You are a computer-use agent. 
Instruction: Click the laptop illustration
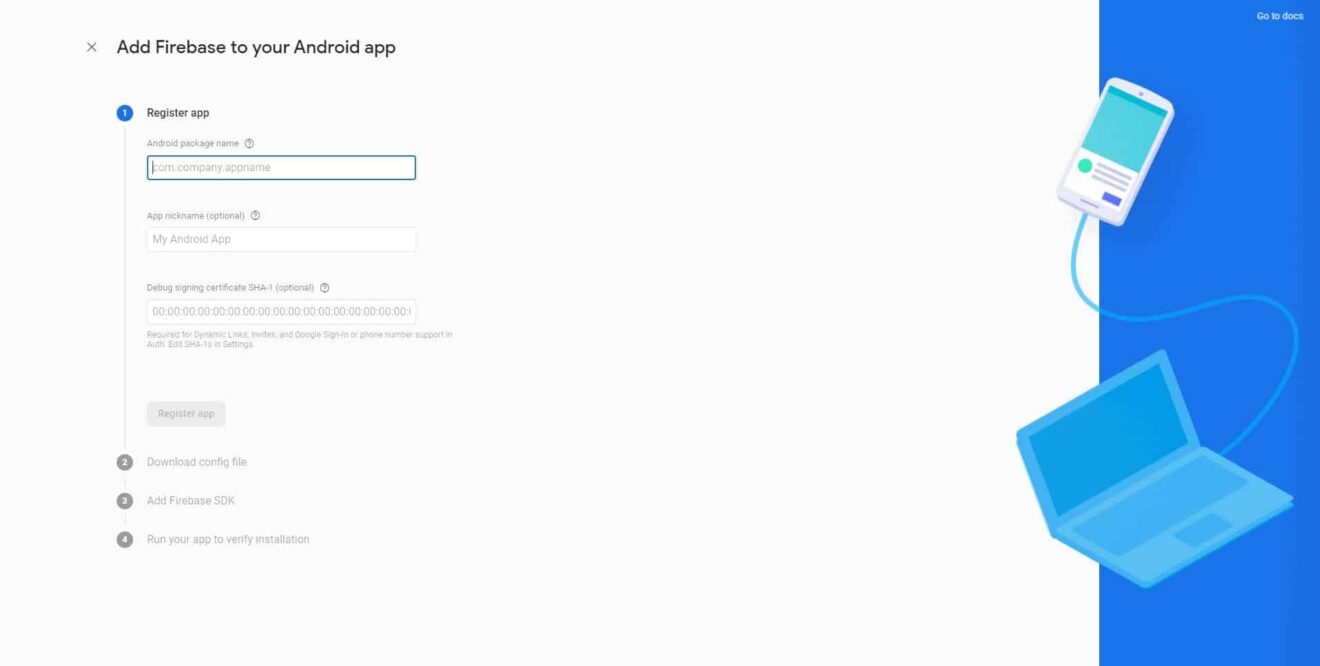(1154, 468)
